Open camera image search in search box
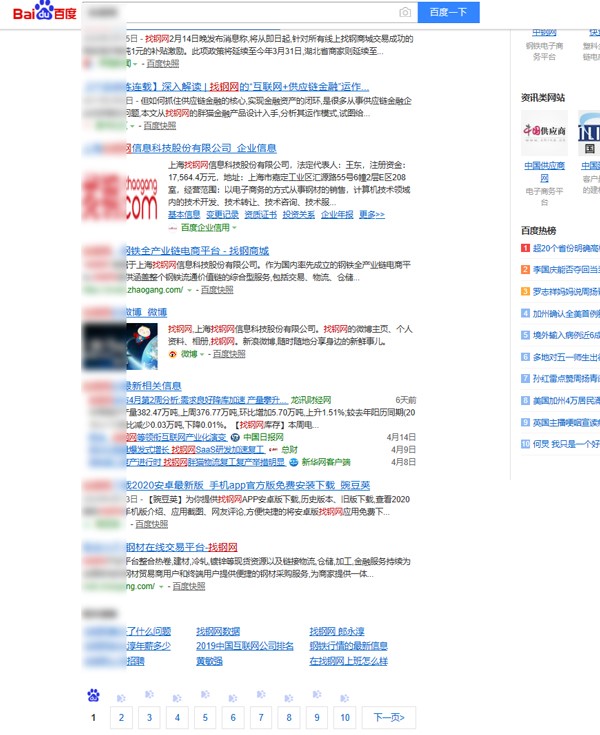 tap(405, 12)
